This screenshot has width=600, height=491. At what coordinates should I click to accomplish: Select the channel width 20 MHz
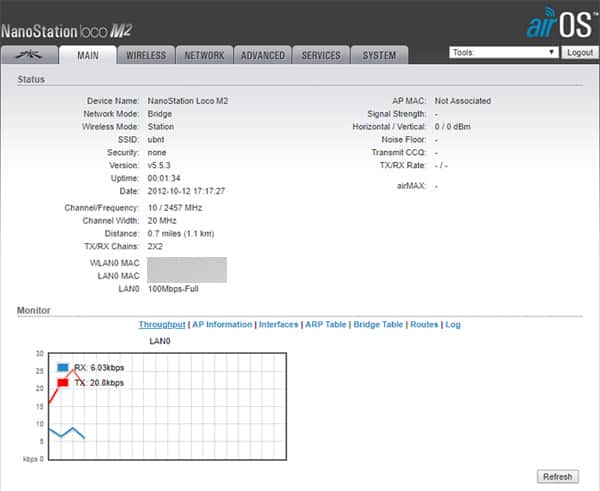(x=162, y=221)
